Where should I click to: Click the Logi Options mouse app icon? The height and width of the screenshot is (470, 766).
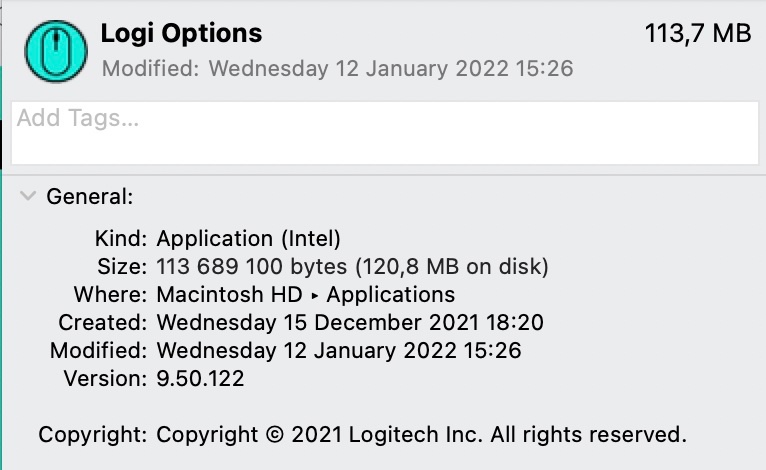click(54, 51)
